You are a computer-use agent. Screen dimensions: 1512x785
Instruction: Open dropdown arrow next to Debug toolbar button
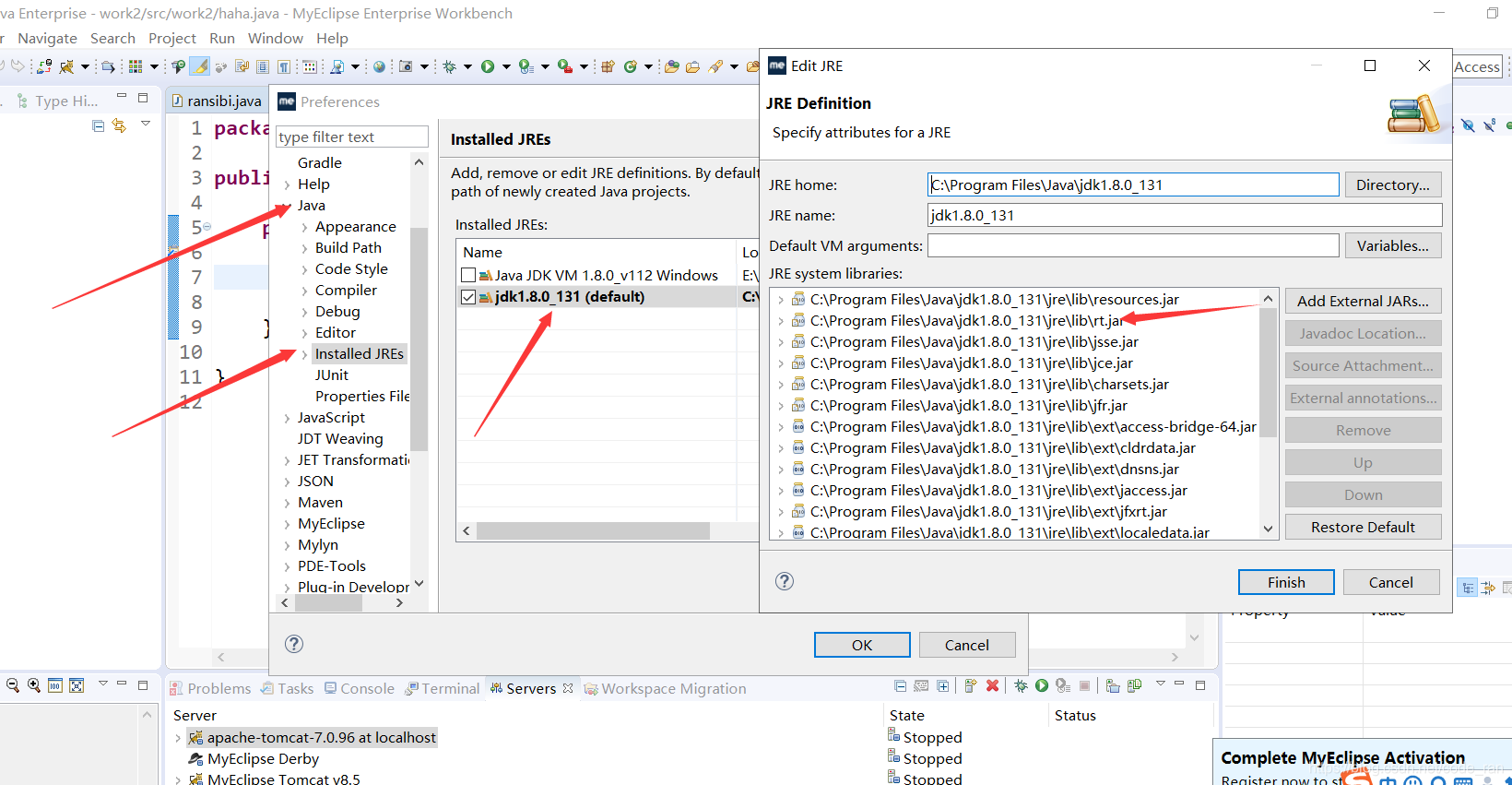(x=467, y=66)
